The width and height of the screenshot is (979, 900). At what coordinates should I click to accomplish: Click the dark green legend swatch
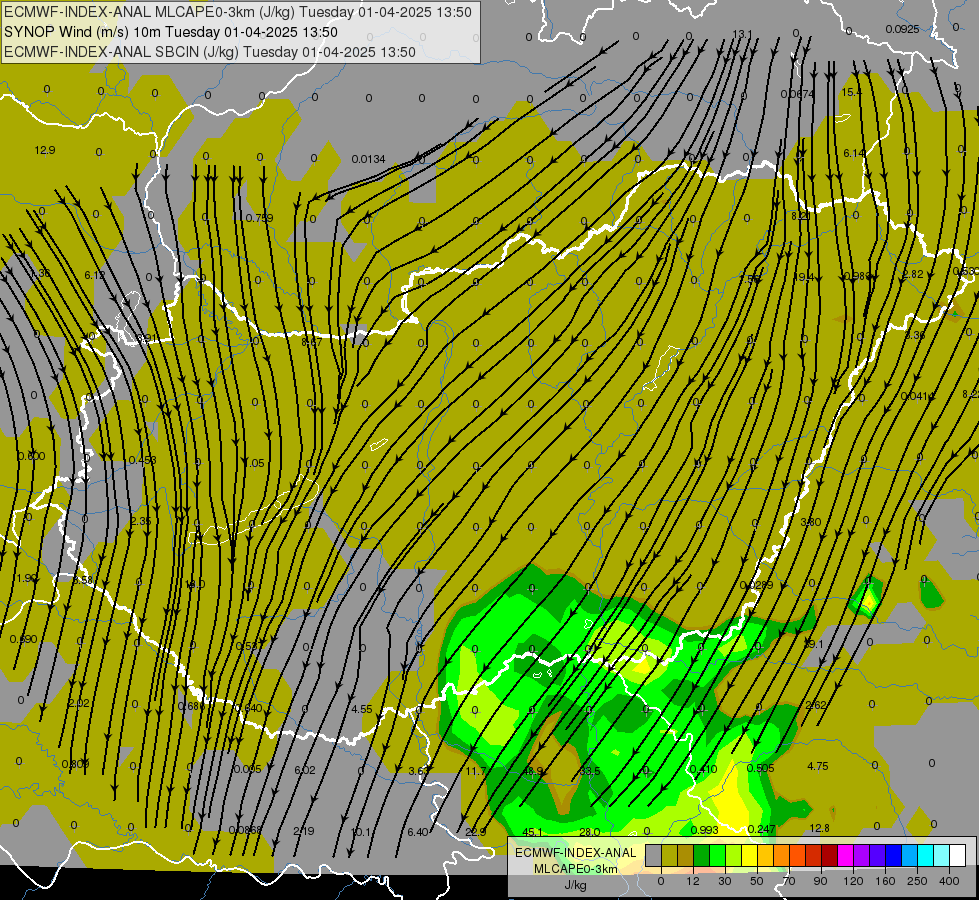(701, 856)
